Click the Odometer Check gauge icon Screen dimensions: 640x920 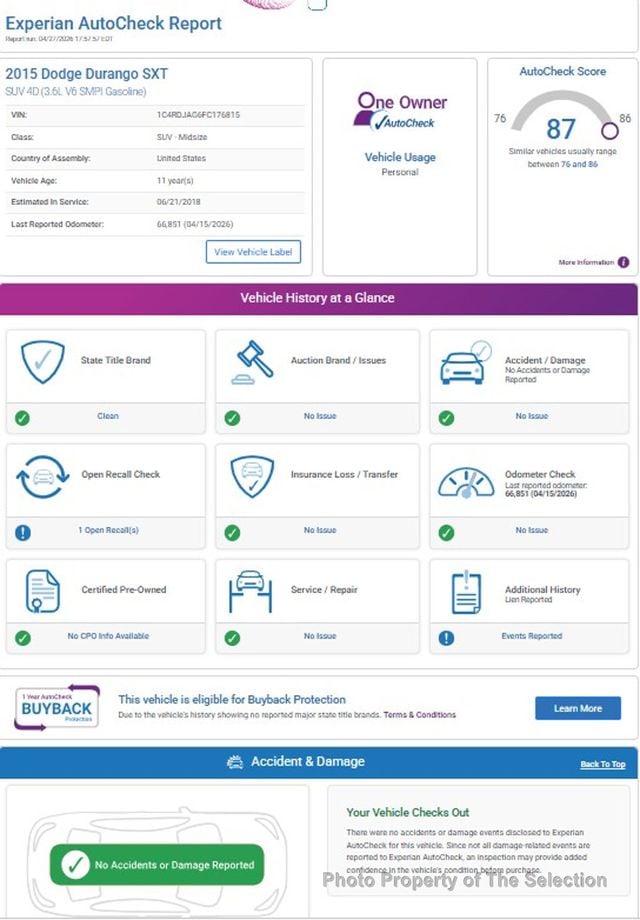tap(466, 483)
